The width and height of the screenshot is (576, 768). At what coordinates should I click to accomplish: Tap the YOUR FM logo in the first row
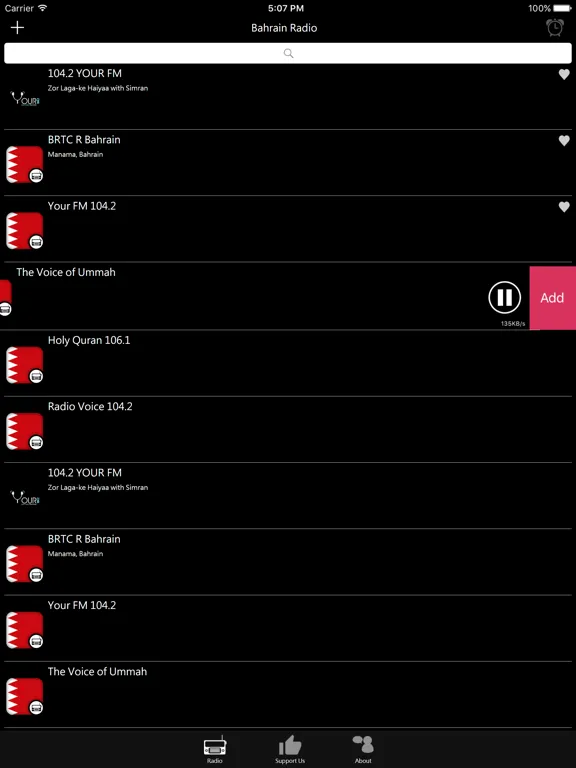click(24, 99)
